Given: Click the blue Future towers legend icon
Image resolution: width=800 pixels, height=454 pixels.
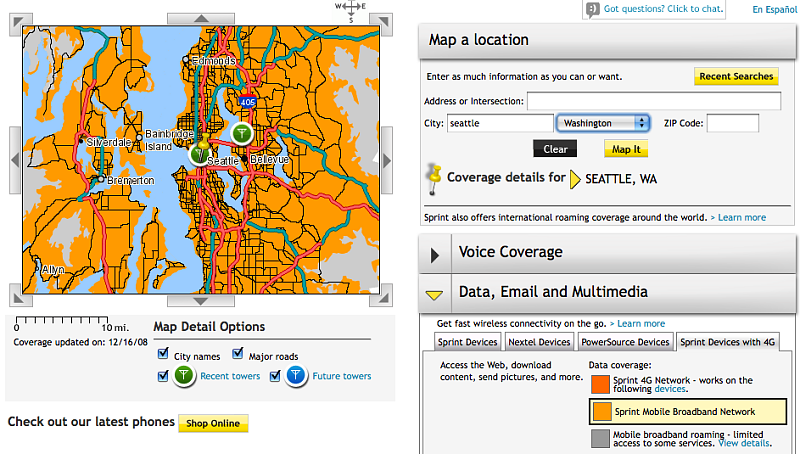Looking at the screenshot, I should pyautogui.click(x=296, y=376).
